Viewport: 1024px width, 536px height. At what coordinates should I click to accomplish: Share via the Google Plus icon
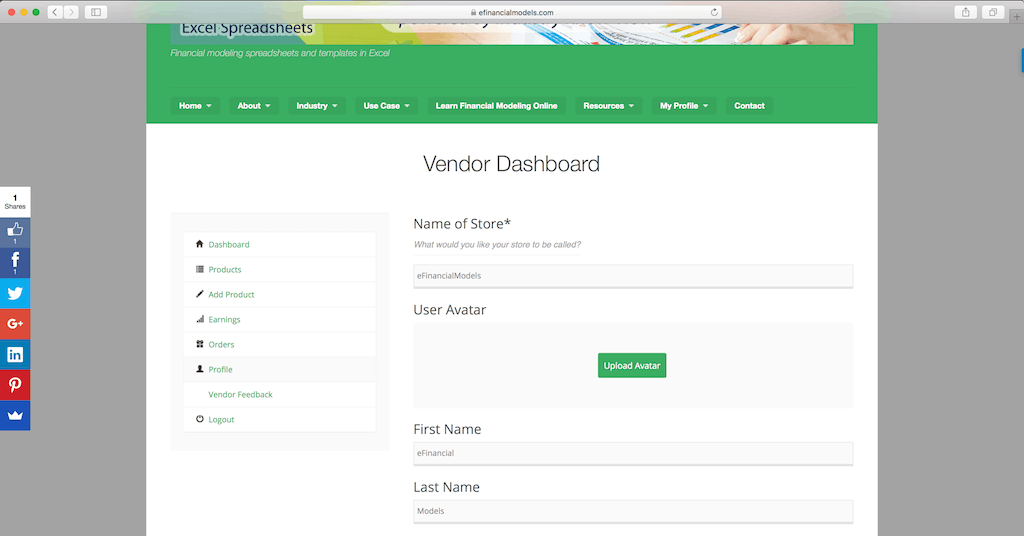point(15,324)
